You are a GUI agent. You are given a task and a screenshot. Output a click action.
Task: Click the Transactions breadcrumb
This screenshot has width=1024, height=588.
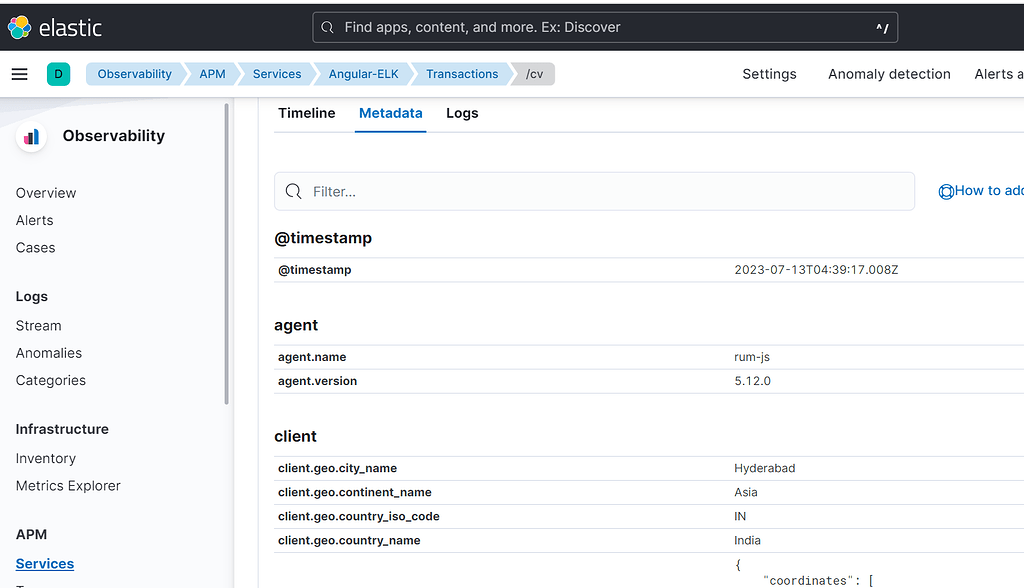461,73
